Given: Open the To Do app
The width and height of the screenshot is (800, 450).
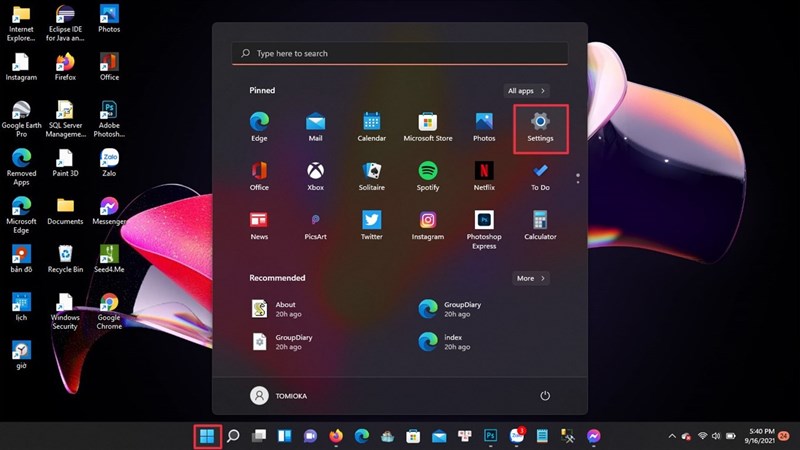Looking at the screenshot, I should click(x=540, y=176).
